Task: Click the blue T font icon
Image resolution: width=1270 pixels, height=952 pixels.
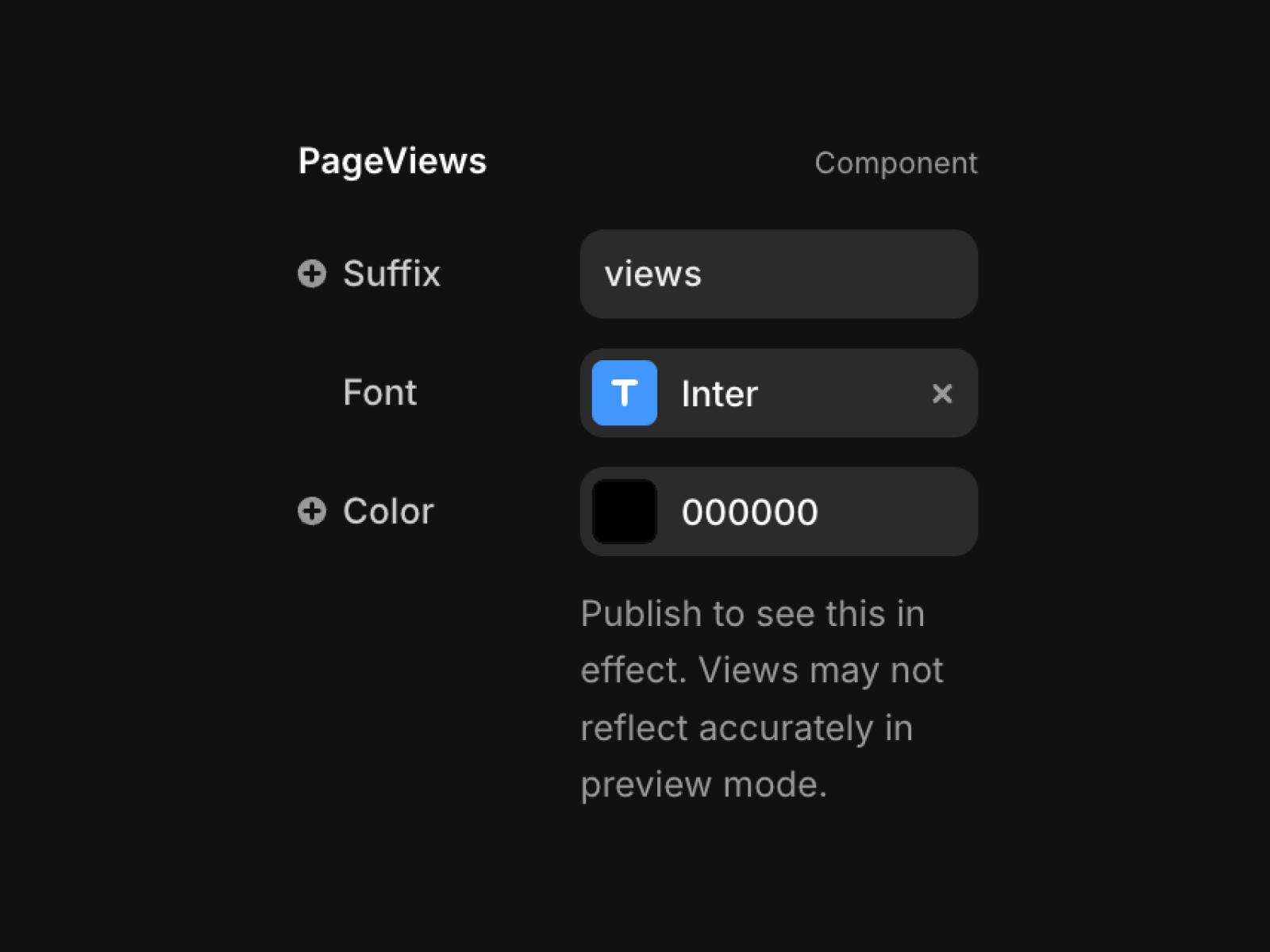Action: point(625,393)
